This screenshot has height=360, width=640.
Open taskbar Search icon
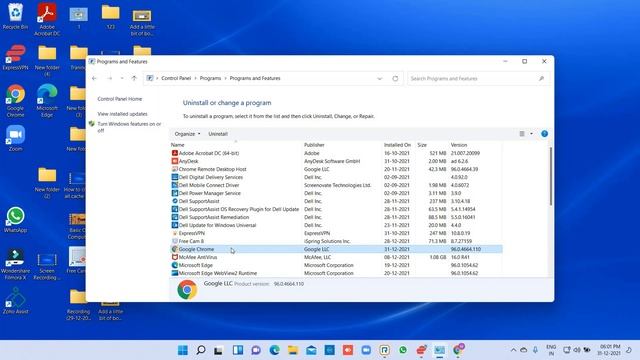point(201,350)
